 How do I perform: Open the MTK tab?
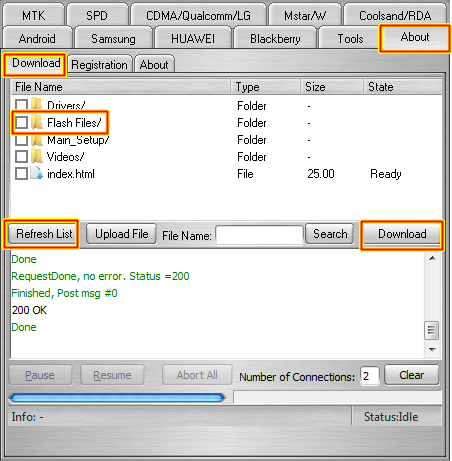click(33, 15)
